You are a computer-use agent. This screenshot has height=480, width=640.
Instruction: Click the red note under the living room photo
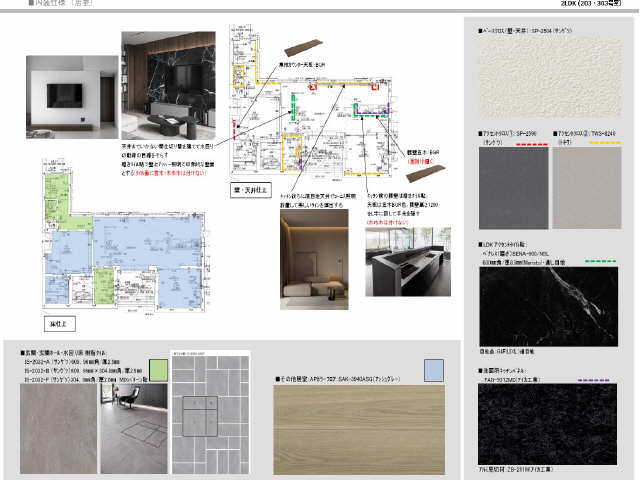point(171,173)
